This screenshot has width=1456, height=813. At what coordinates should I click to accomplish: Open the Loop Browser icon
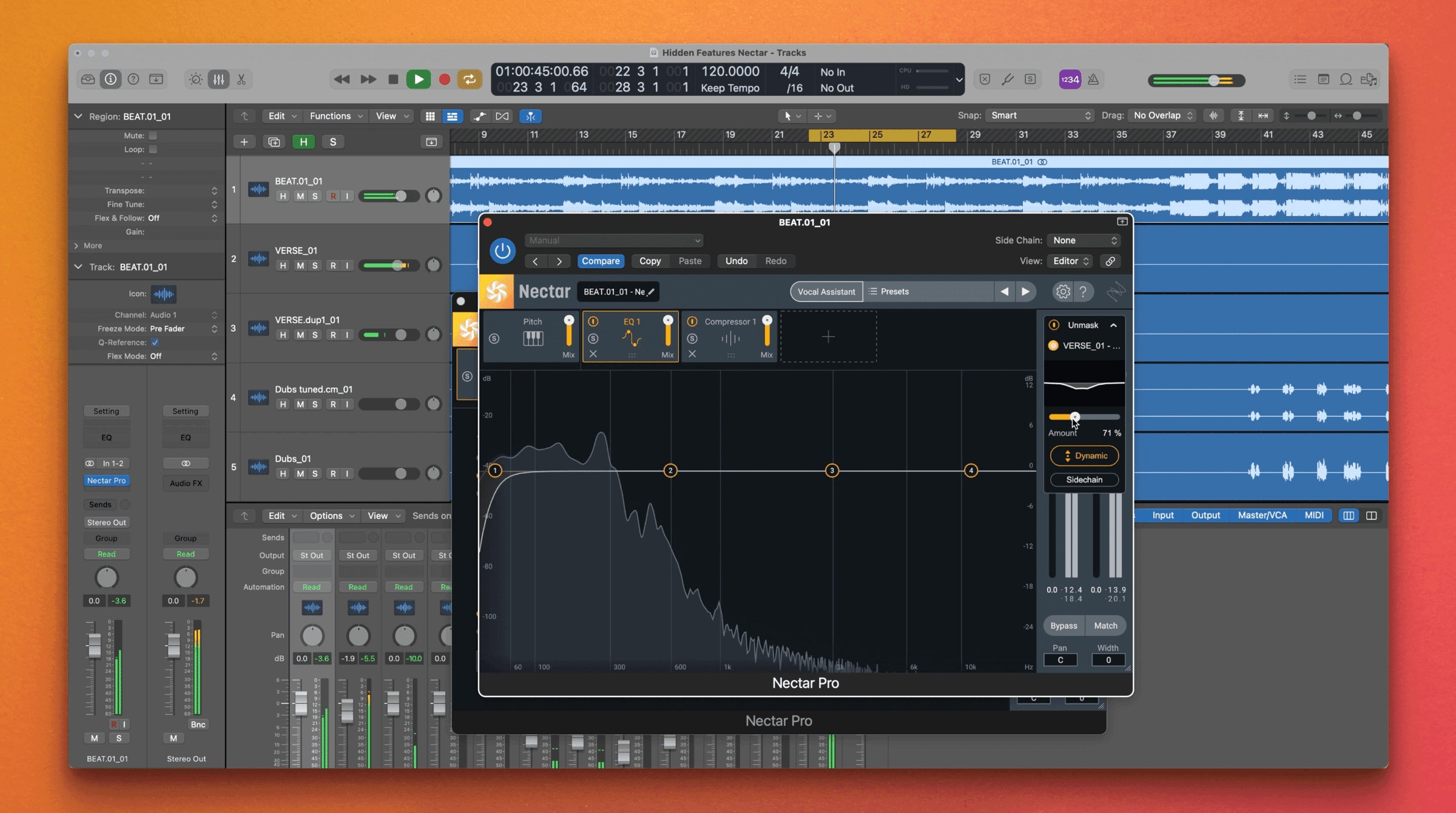(1346, 79)
